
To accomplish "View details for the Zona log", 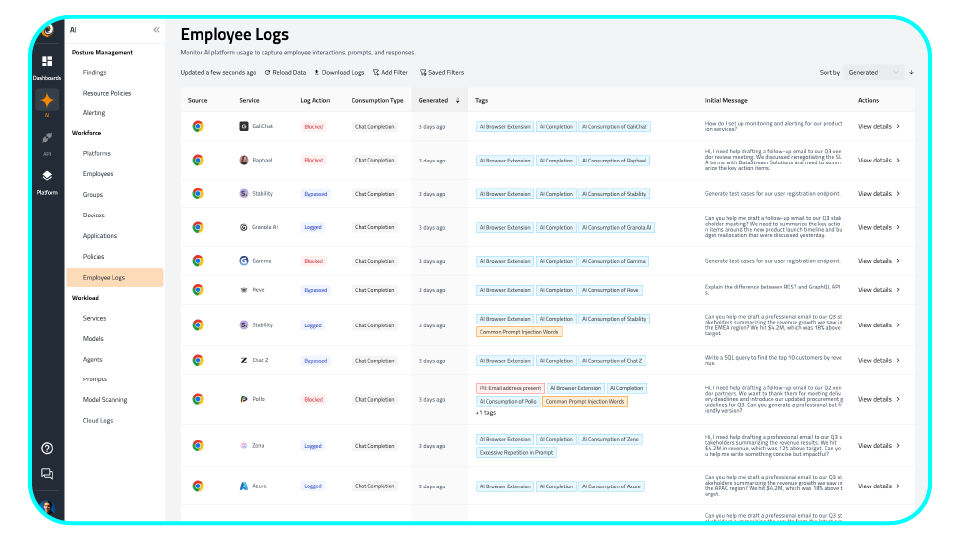I will [x=879, y=446].
